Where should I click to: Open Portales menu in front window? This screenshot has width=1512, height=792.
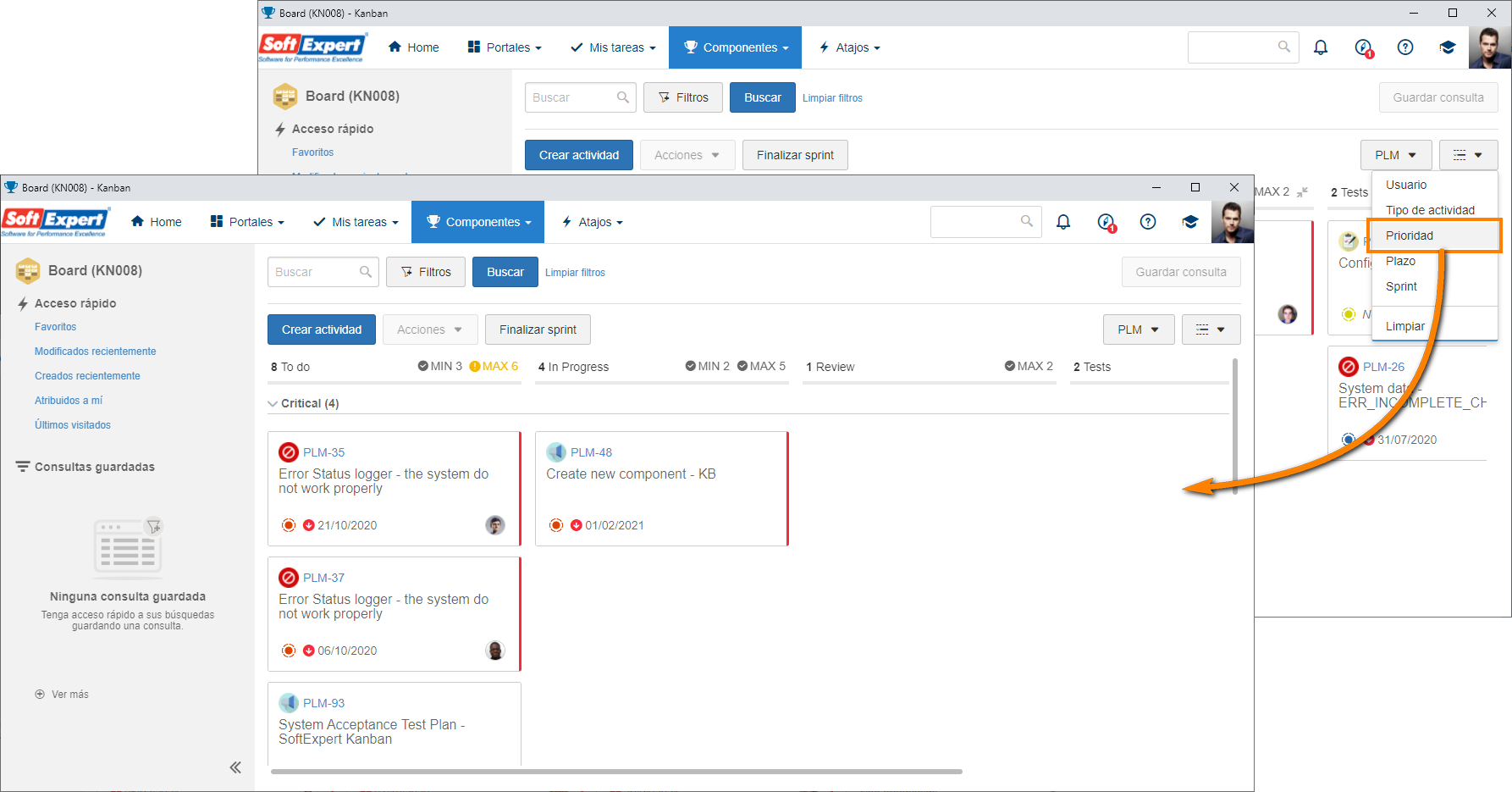tap(247, 222)
